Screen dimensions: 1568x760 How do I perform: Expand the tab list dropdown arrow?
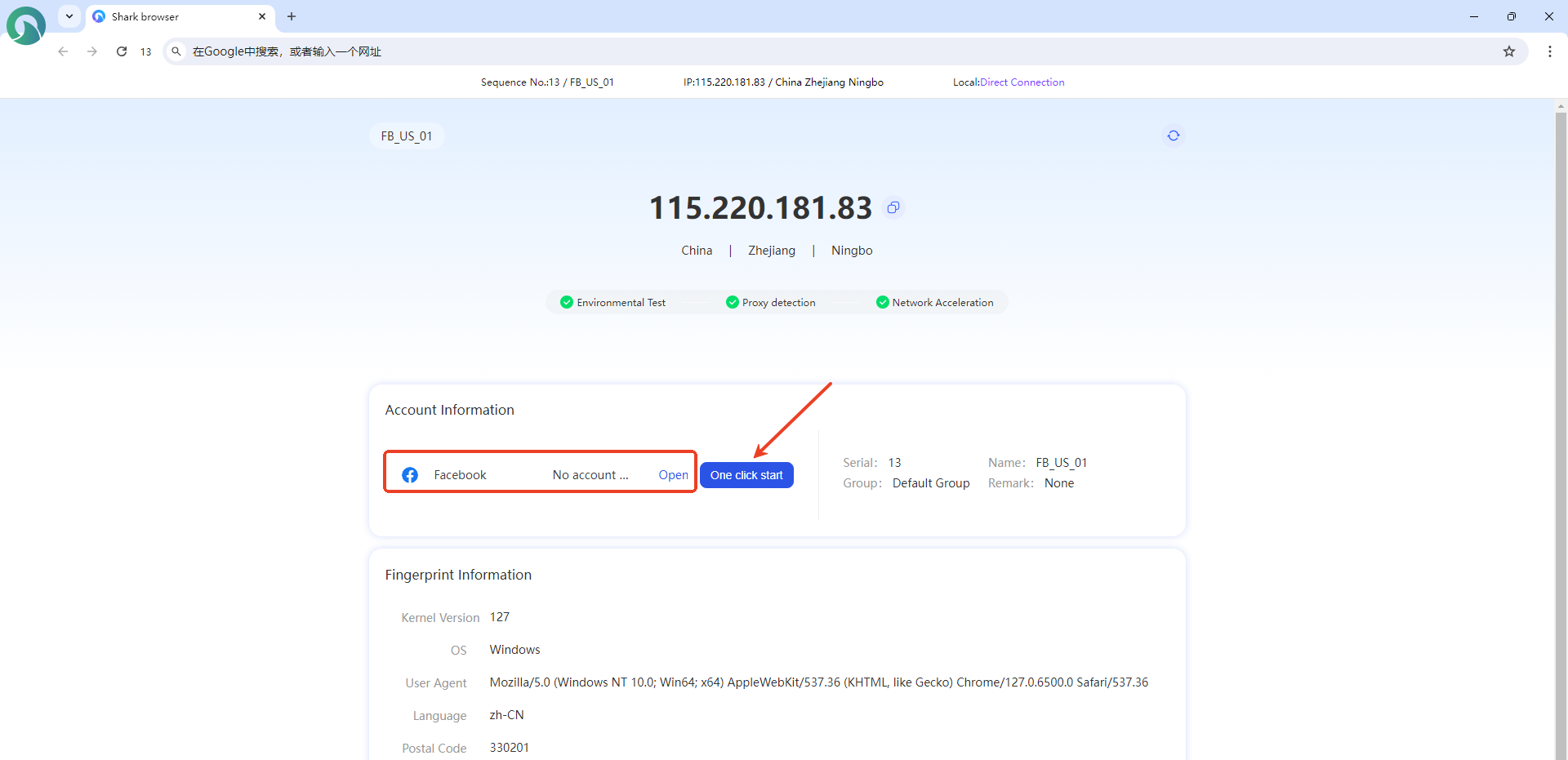point(69,16)
